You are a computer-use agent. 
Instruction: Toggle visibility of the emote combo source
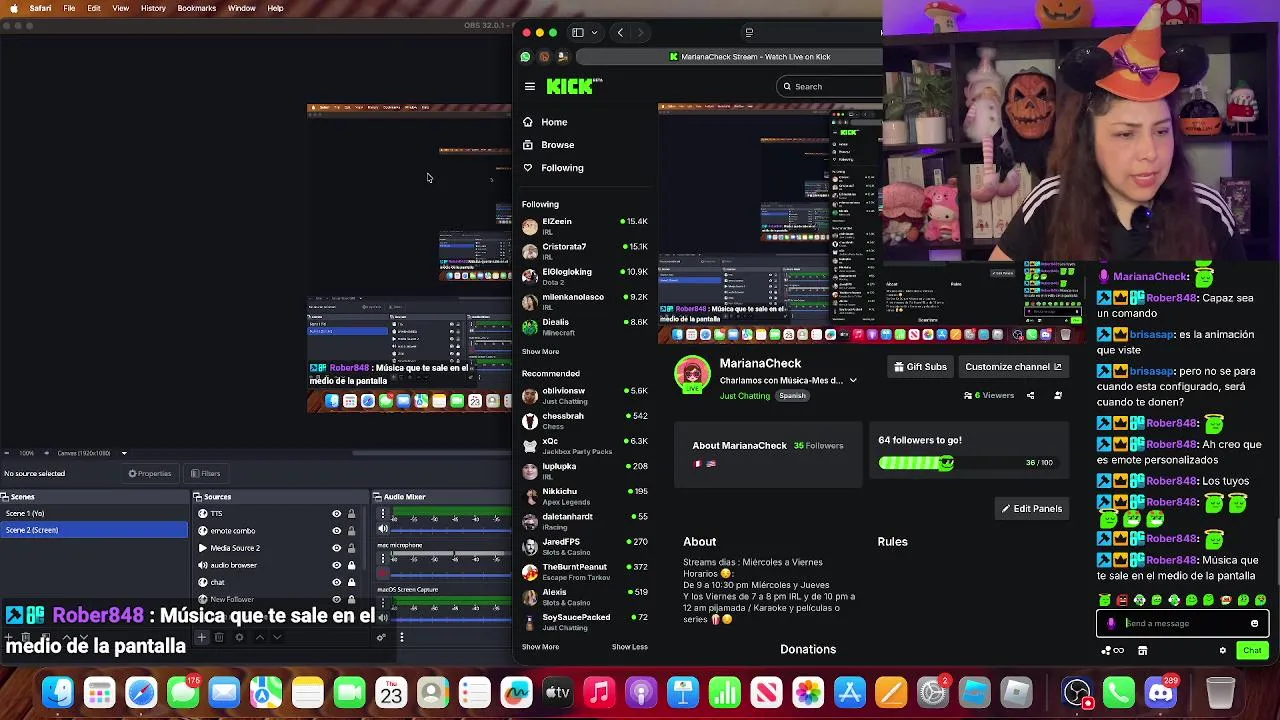336,531
